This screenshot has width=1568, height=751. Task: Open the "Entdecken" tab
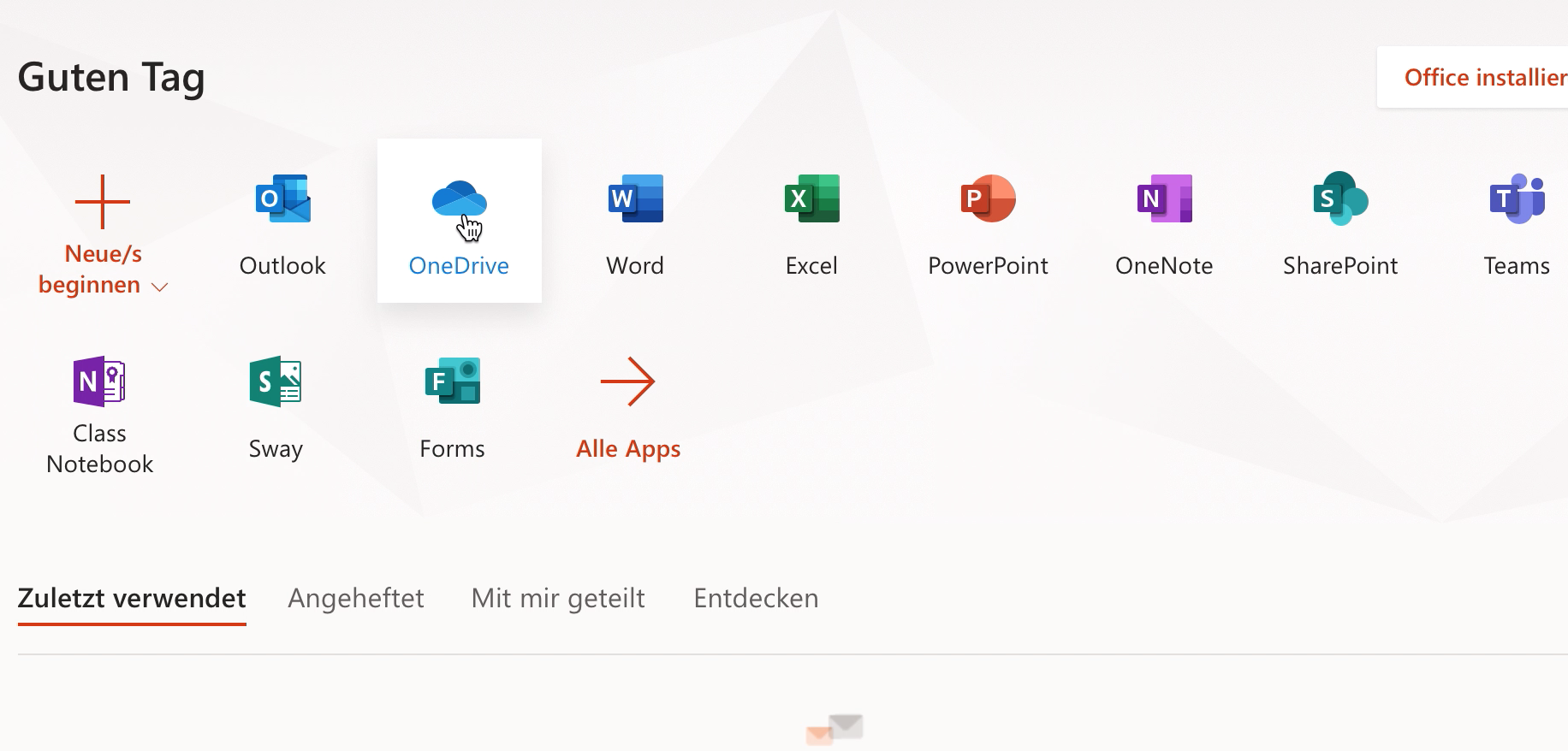click(x=756, y=598)
